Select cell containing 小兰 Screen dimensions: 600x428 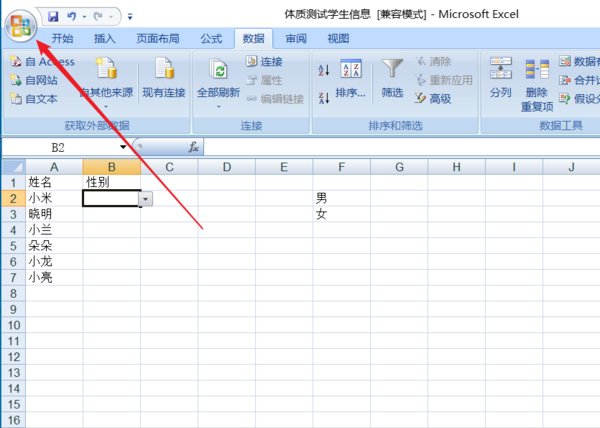coord(54,230)
